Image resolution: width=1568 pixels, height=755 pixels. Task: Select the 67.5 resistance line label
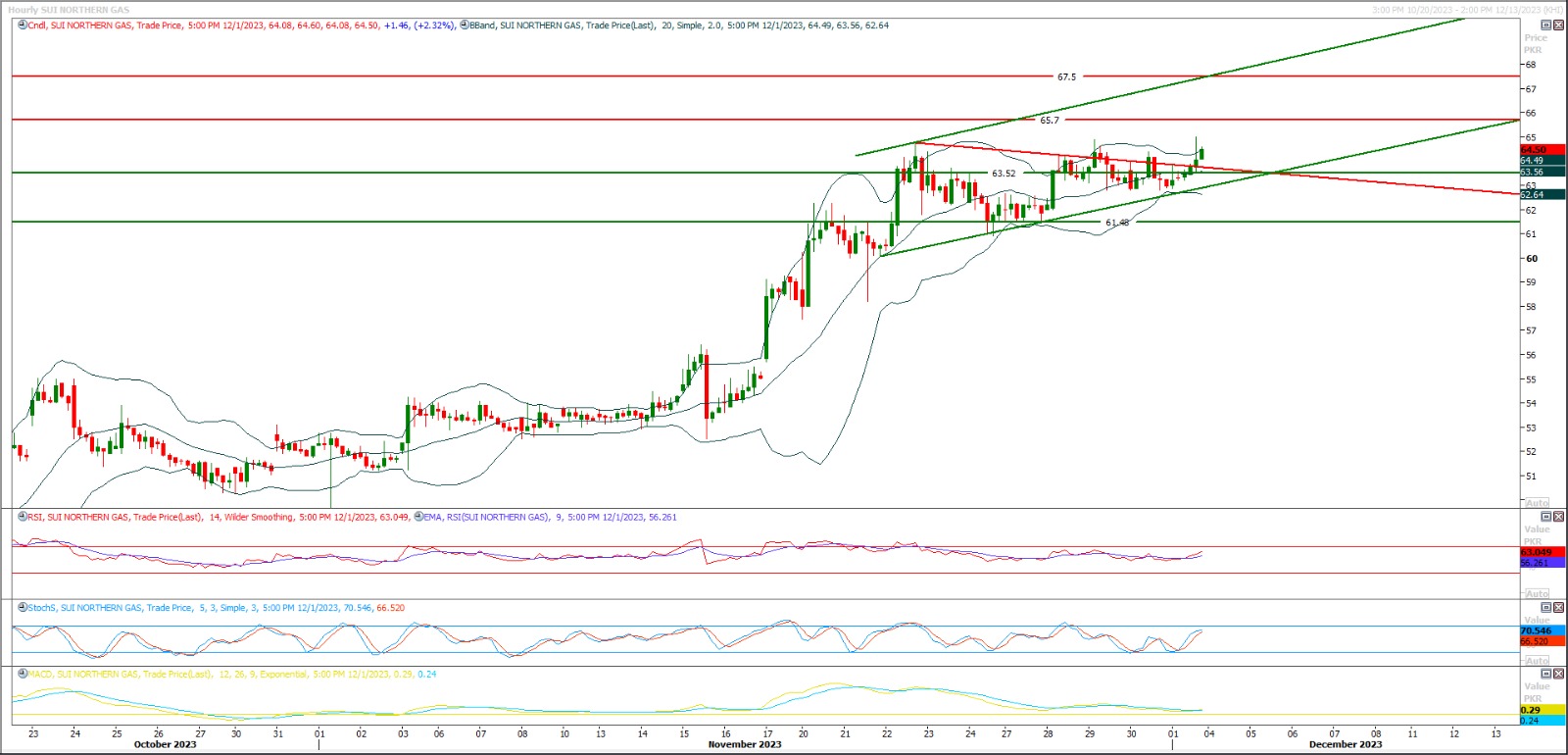pos(1066,76)
